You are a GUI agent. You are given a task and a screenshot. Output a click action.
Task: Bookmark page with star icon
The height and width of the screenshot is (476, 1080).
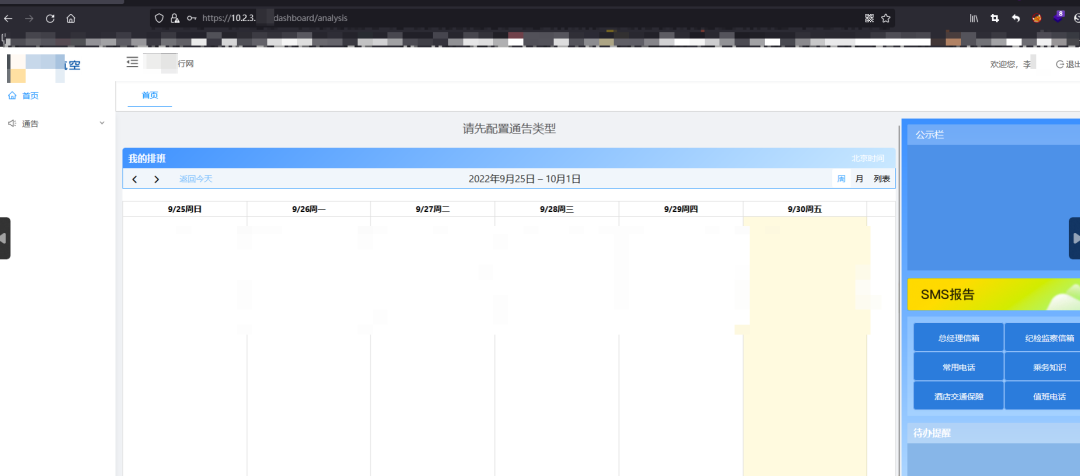(886, 19)
